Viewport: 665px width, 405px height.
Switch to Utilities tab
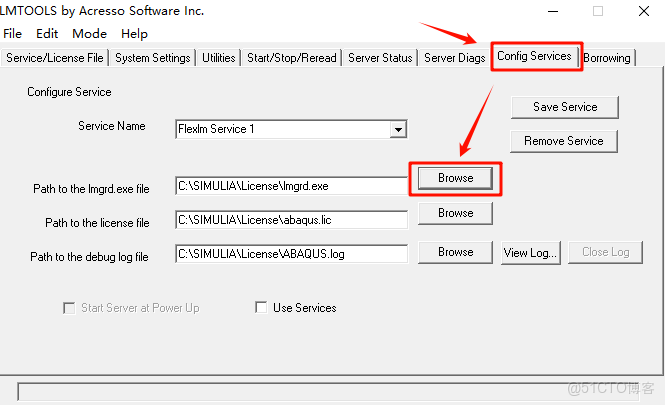point(218,58)
